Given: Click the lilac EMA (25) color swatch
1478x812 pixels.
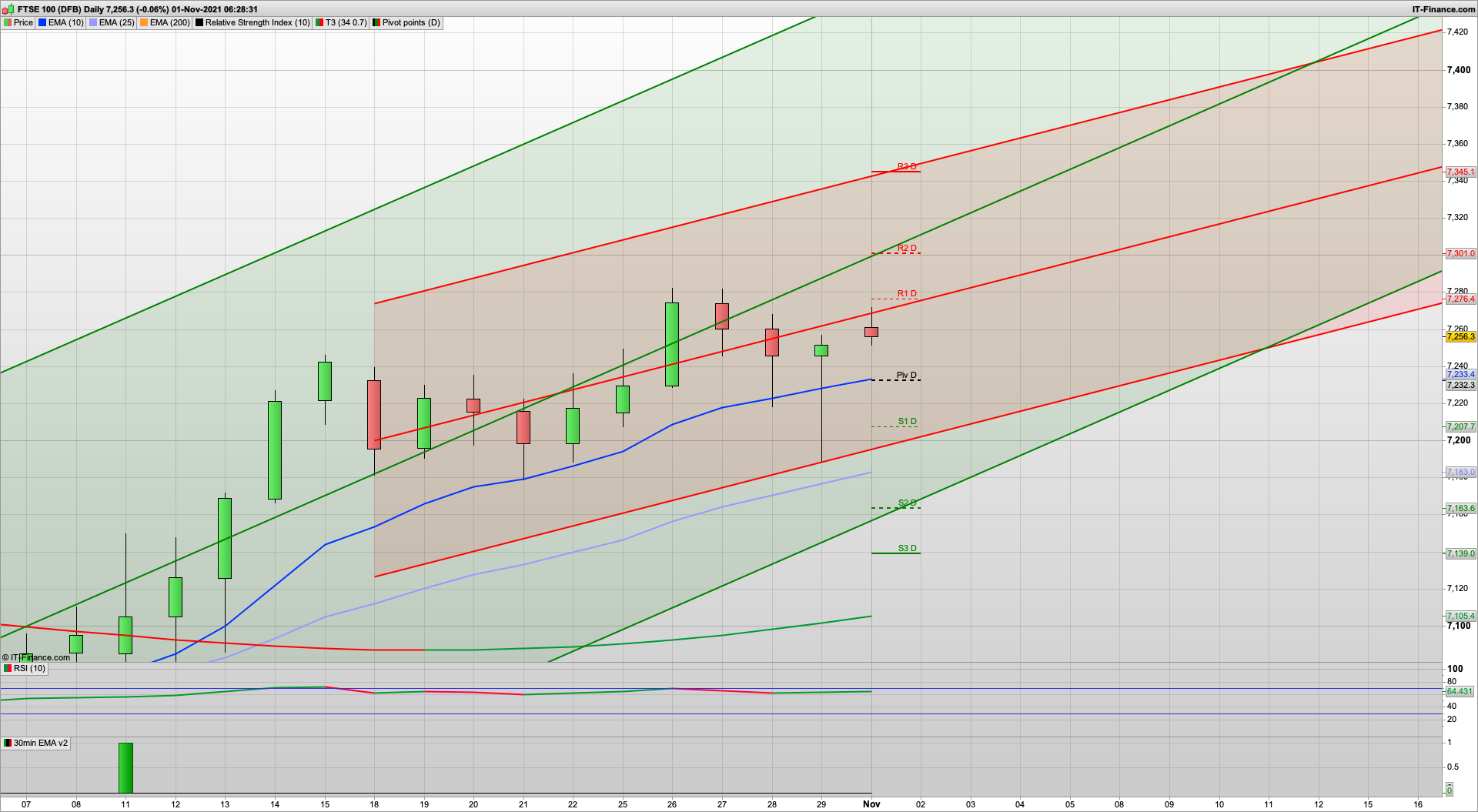Looking at the screenshot, I should pyautogui.click(x=93, y=22).
